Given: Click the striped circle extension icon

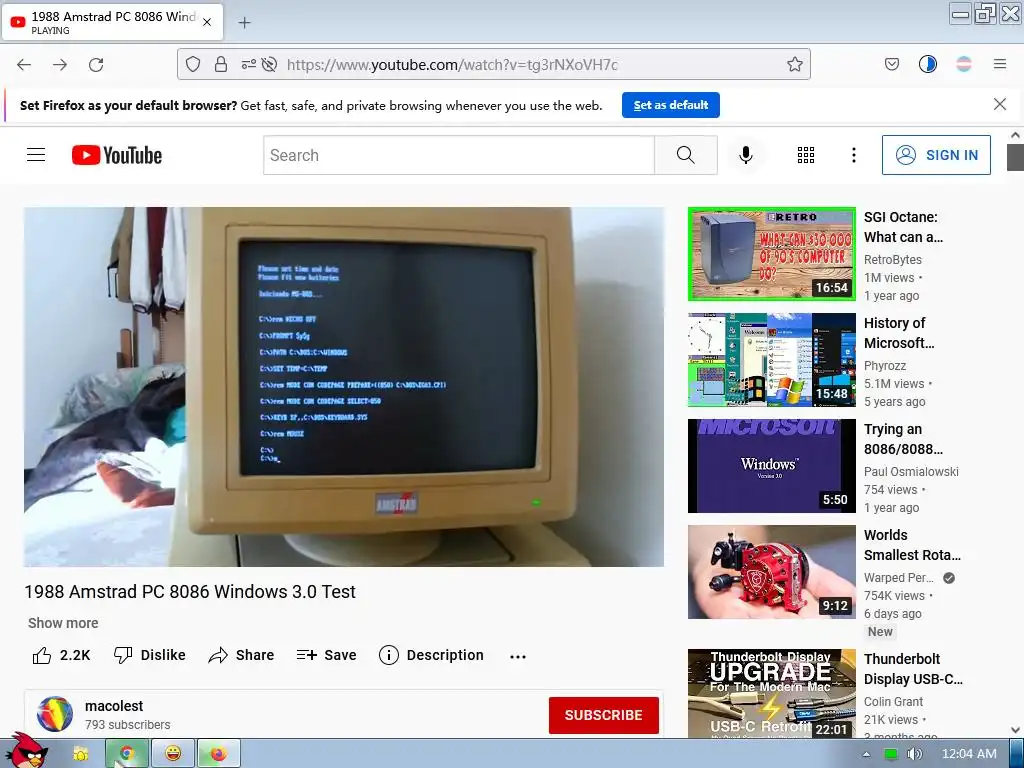Looking at the screenshot, I should tap(963, 64).
